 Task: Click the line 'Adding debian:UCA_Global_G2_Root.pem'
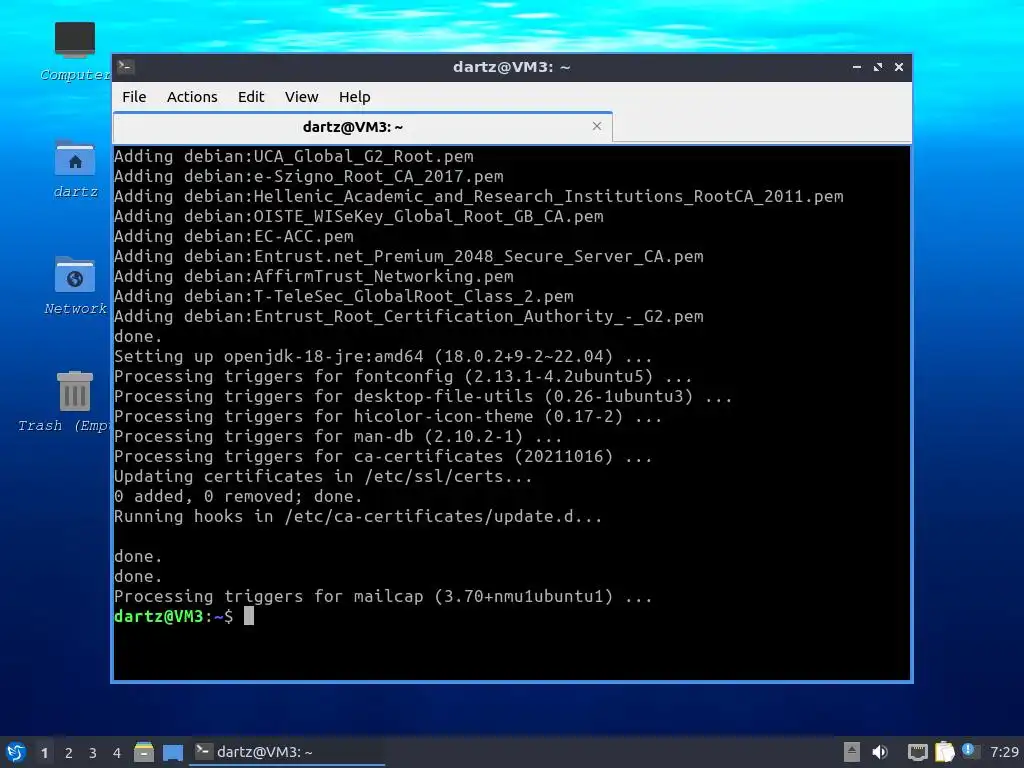point(294,157)
